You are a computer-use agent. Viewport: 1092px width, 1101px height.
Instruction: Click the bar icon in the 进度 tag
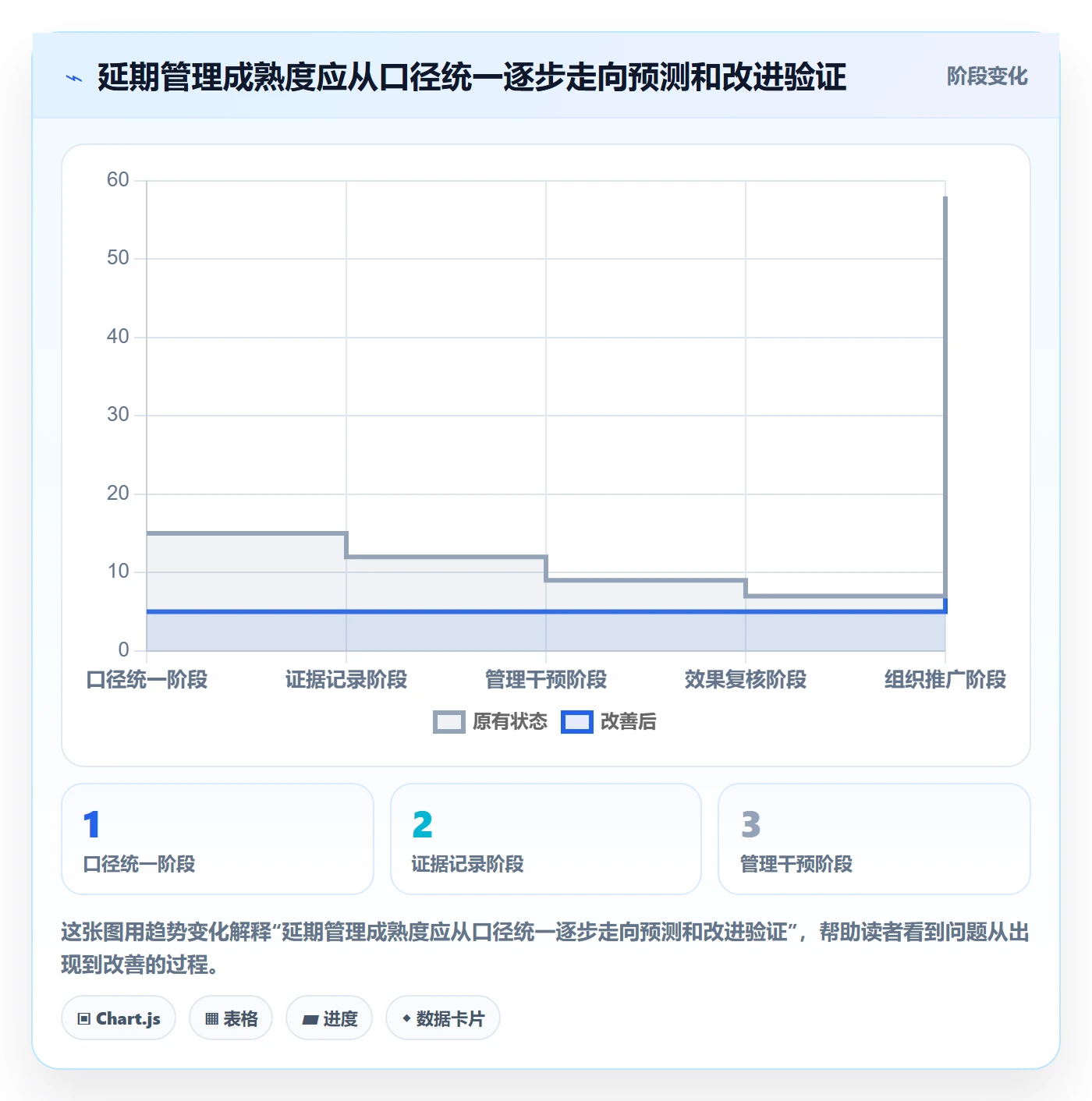[x=310, y=1019]
